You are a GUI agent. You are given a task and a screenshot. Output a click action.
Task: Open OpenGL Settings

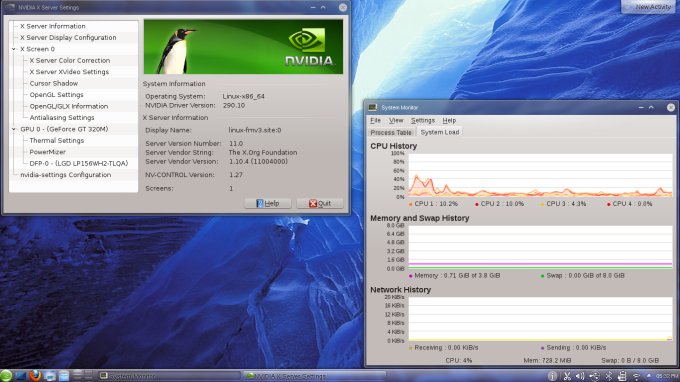point(56,95)
